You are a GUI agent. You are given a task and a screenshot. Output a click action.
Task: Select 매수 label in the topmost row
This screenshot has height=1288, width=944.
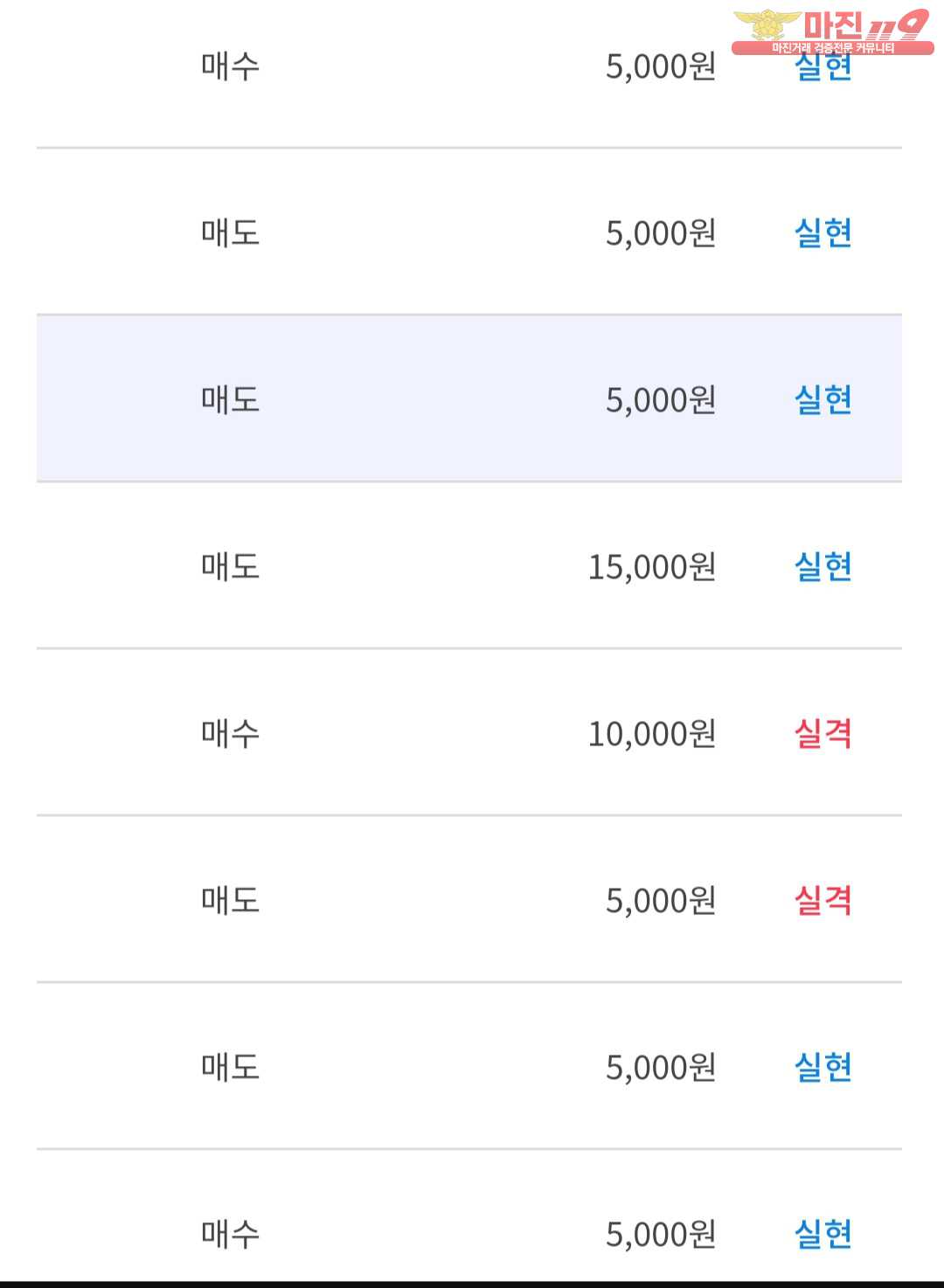pyautogui.click(x=231, y=66)
